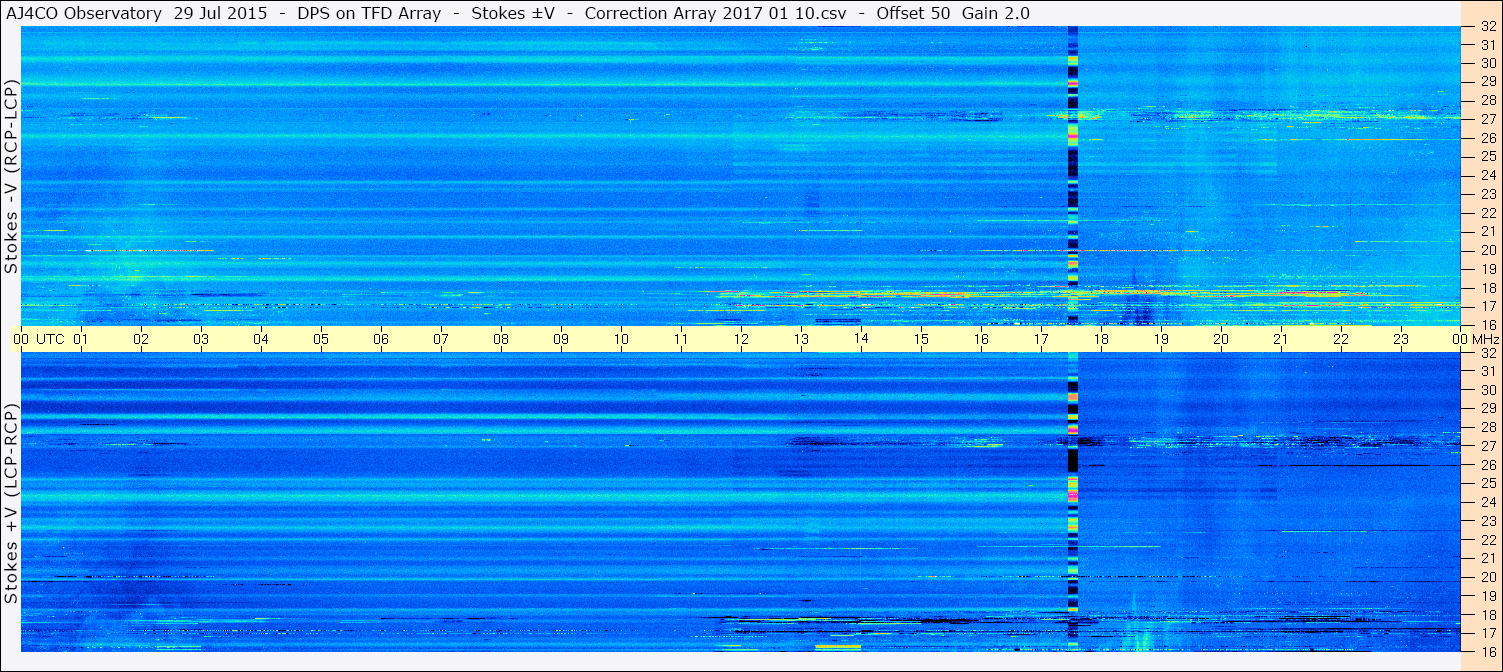
Task: Select the 01 hour tick label
Action: 81,340
